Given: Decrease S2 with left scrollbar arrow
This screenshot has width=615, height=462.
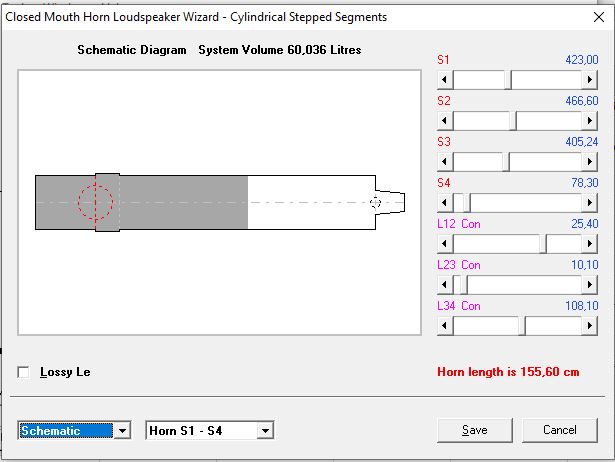Looking at the screenshot, I should coord(445,121).
